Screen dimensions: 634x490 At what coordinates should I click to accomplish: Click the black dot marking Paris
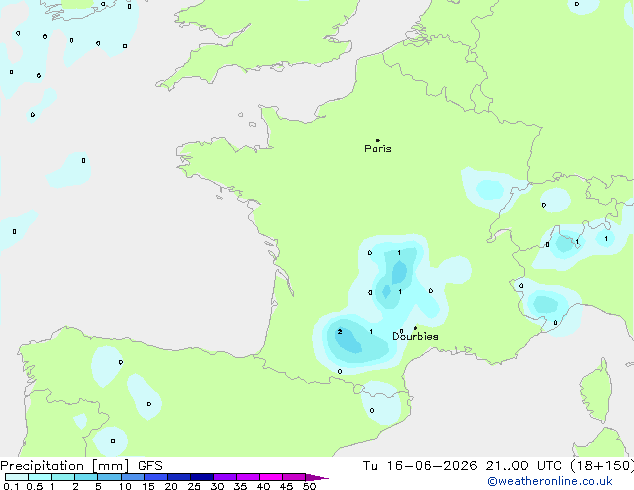click(x=378, y=140)
